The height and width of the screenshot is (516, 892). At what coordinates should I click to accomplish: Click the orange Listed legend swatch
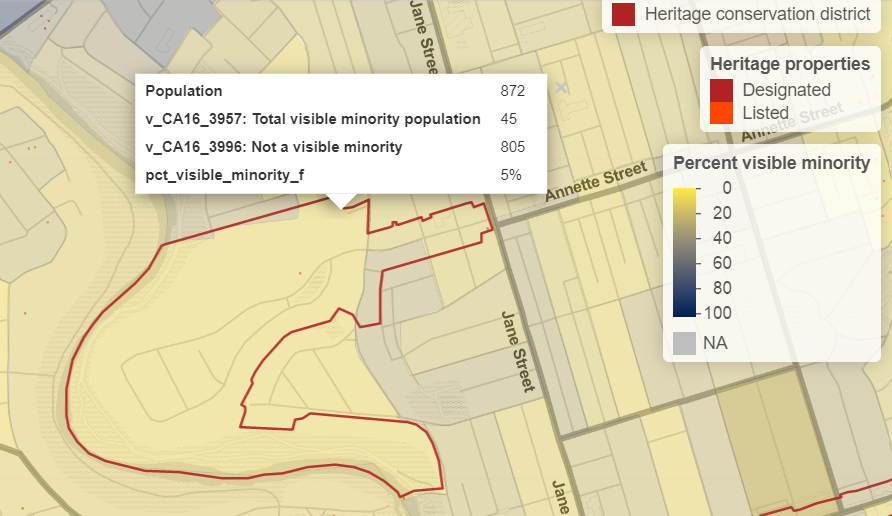coord(722,113)
